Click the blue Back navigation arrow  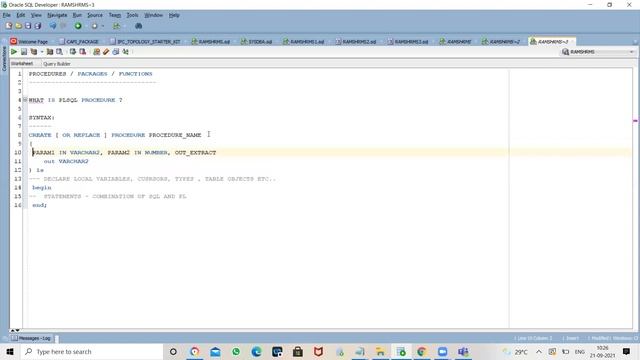click(x=53, y=26)
